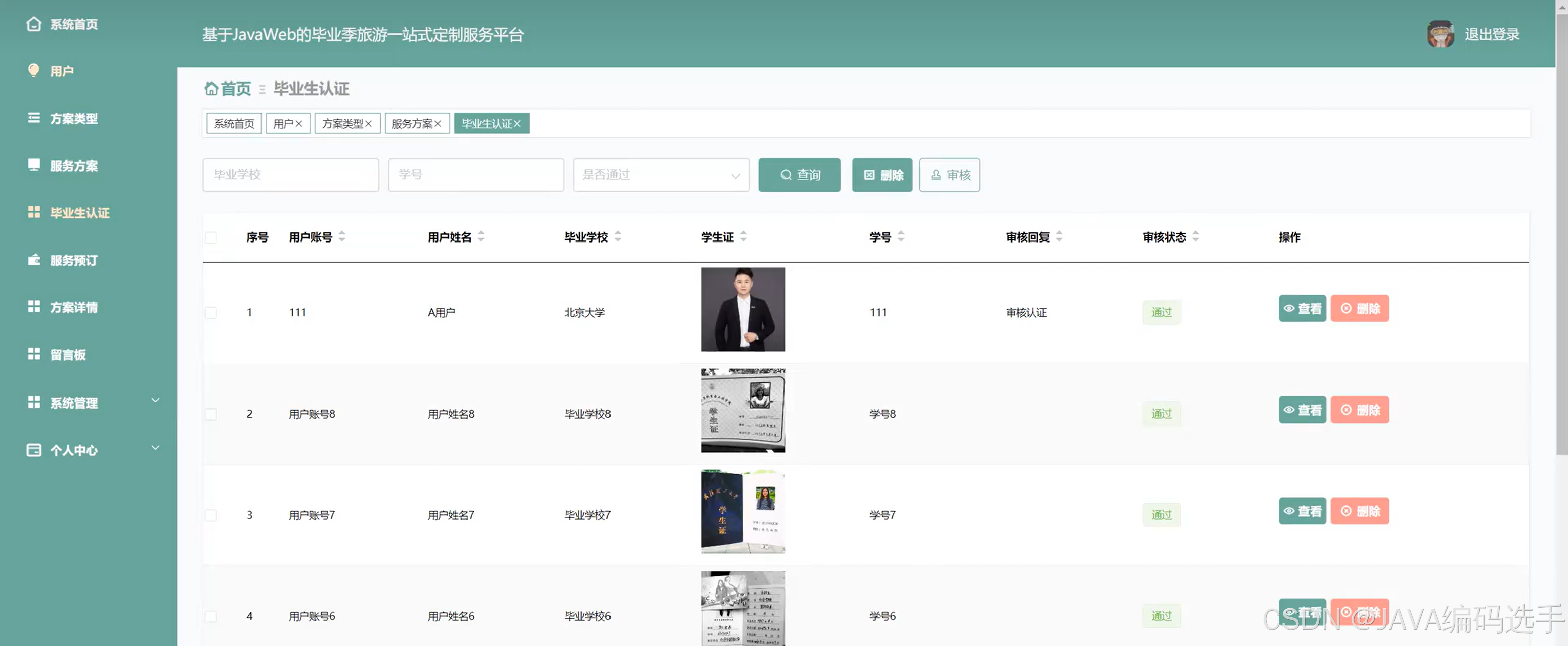Click the monitor icon beside 服务方案
Viewport: 1568px width, 646px height.
point(34,165)
